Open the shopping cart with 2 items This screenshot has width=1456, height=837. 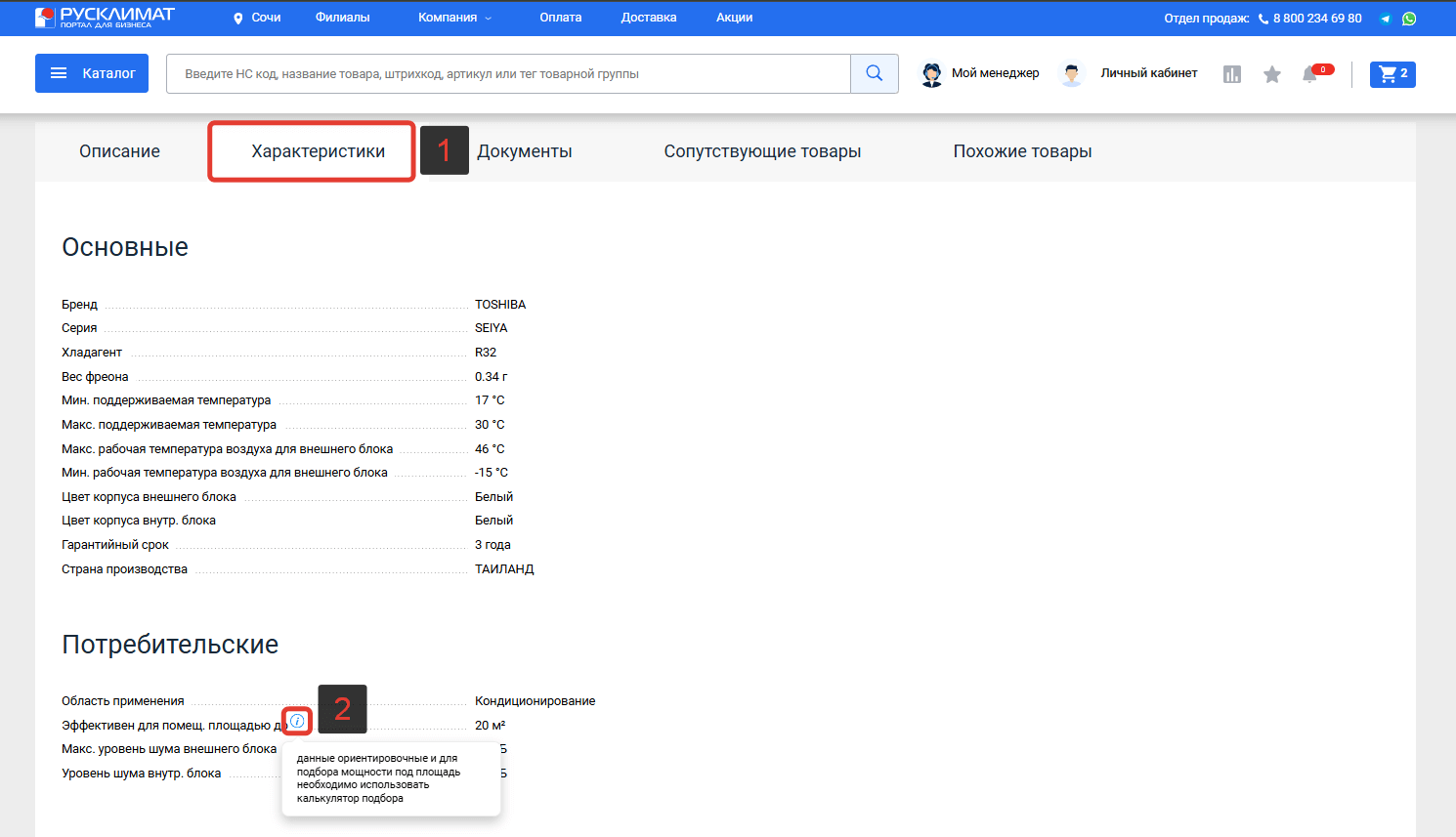click(x=1392, y=74)
